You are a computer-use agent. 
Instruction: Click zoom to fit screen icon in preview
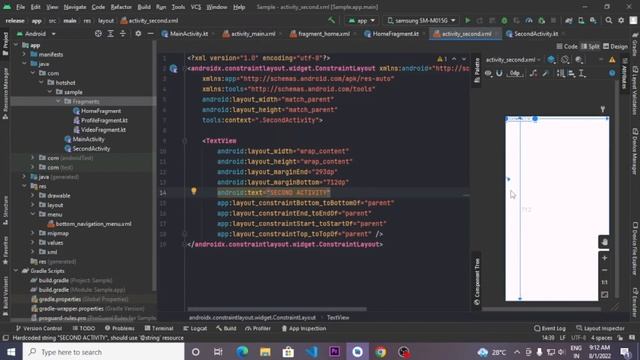(x=604, y=294)
